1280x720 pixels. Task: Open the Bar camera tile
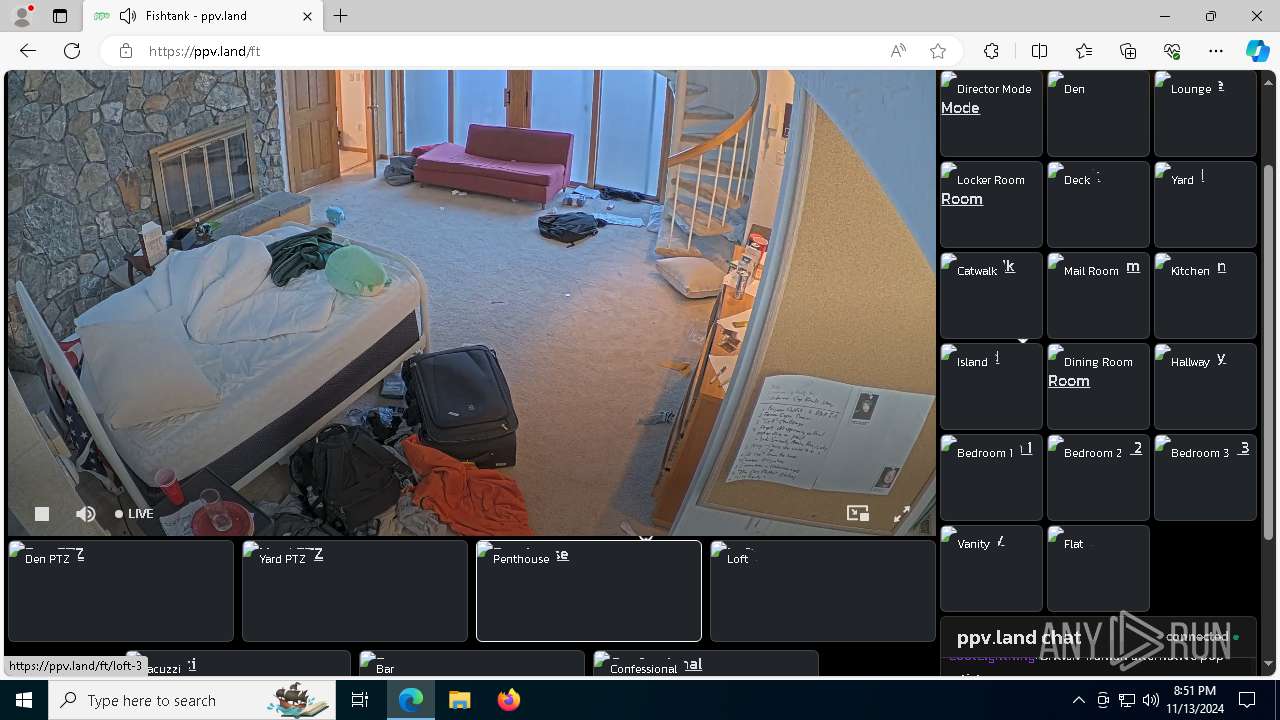472,664
